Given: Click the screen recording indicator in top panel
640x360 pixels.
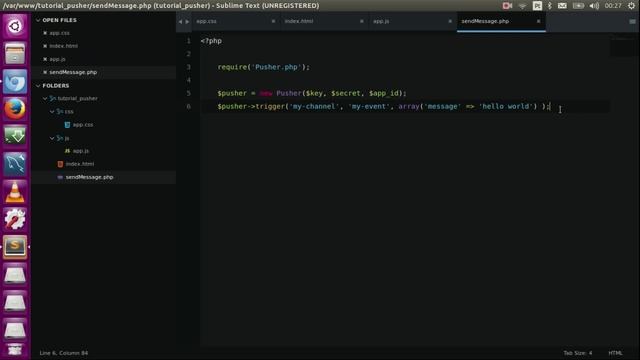Looking at the screenshot, I should point(507,6).
